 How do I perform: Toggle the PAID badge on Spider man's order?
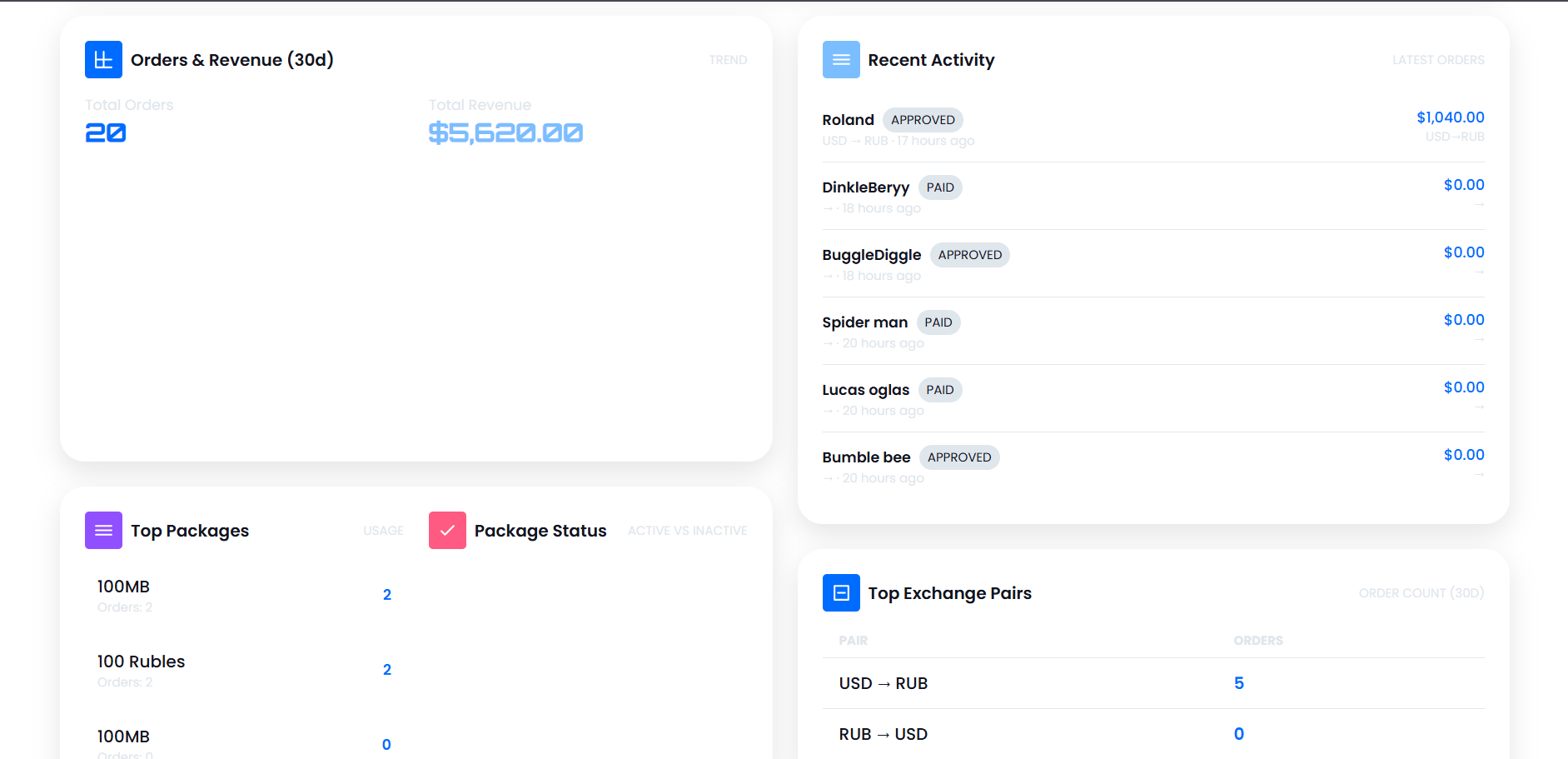pos(938,322)
